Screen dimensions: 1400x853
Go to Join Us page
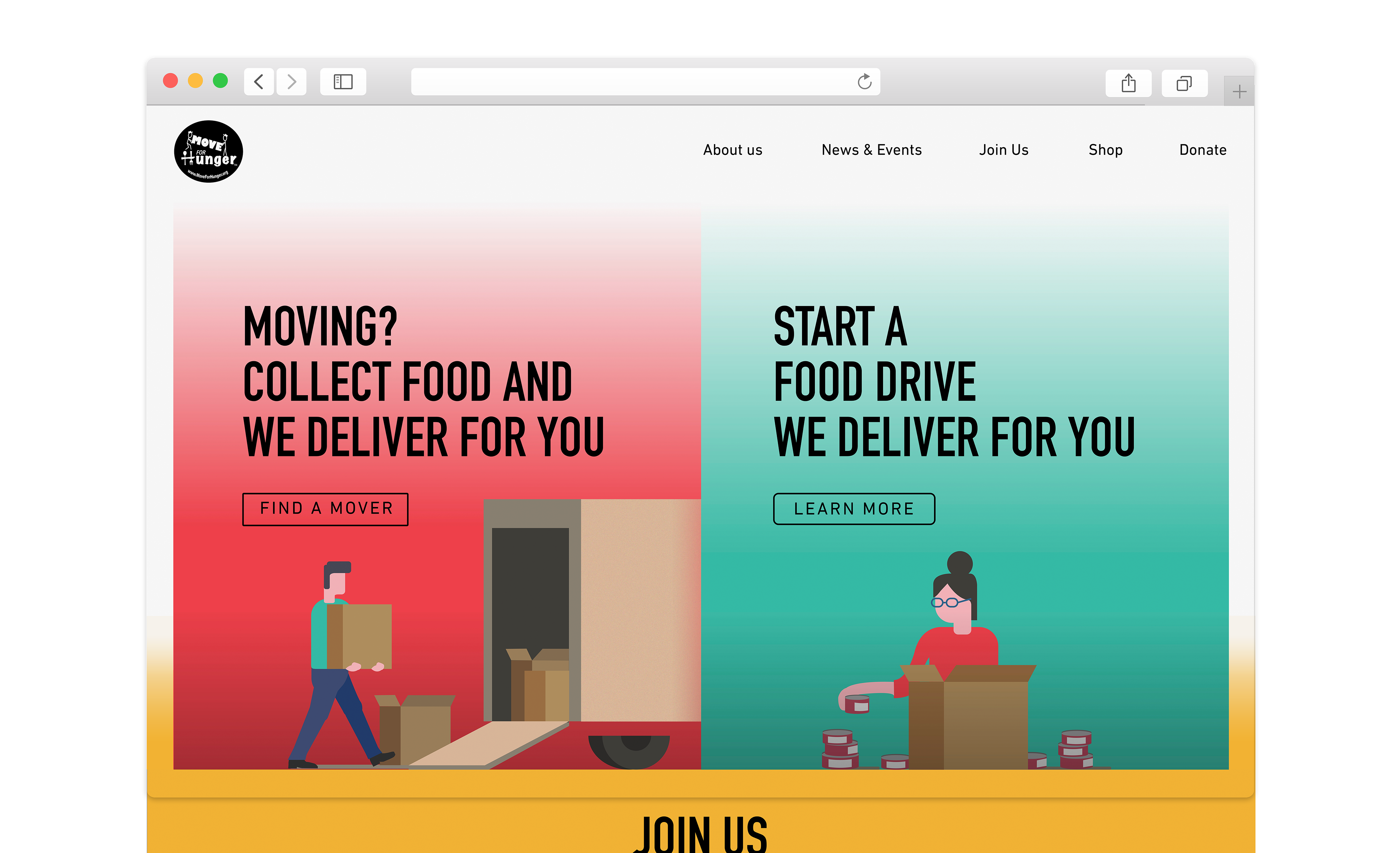point(1003,150)
